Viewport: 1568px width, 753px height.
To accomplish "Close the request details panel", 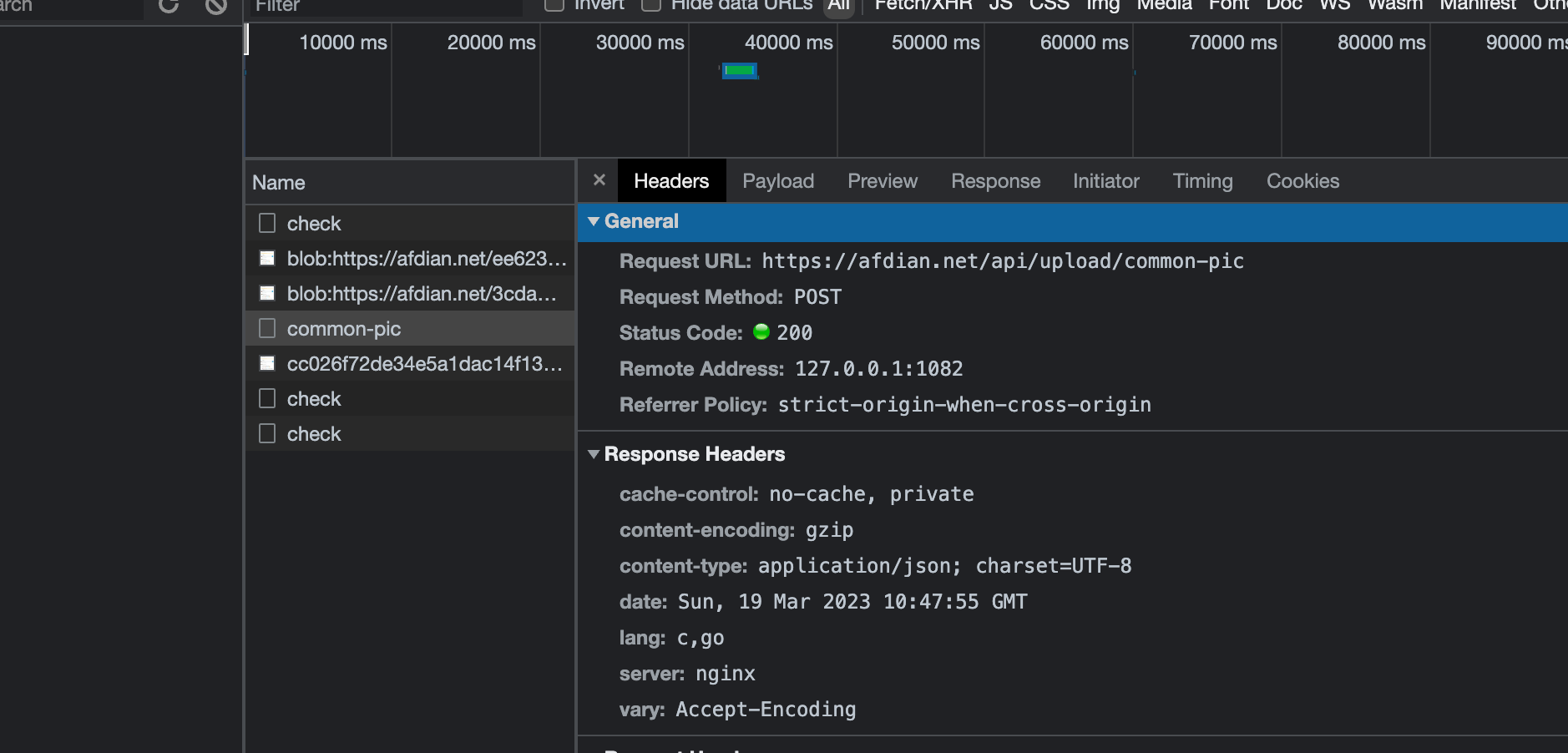I will pos(599,180).
